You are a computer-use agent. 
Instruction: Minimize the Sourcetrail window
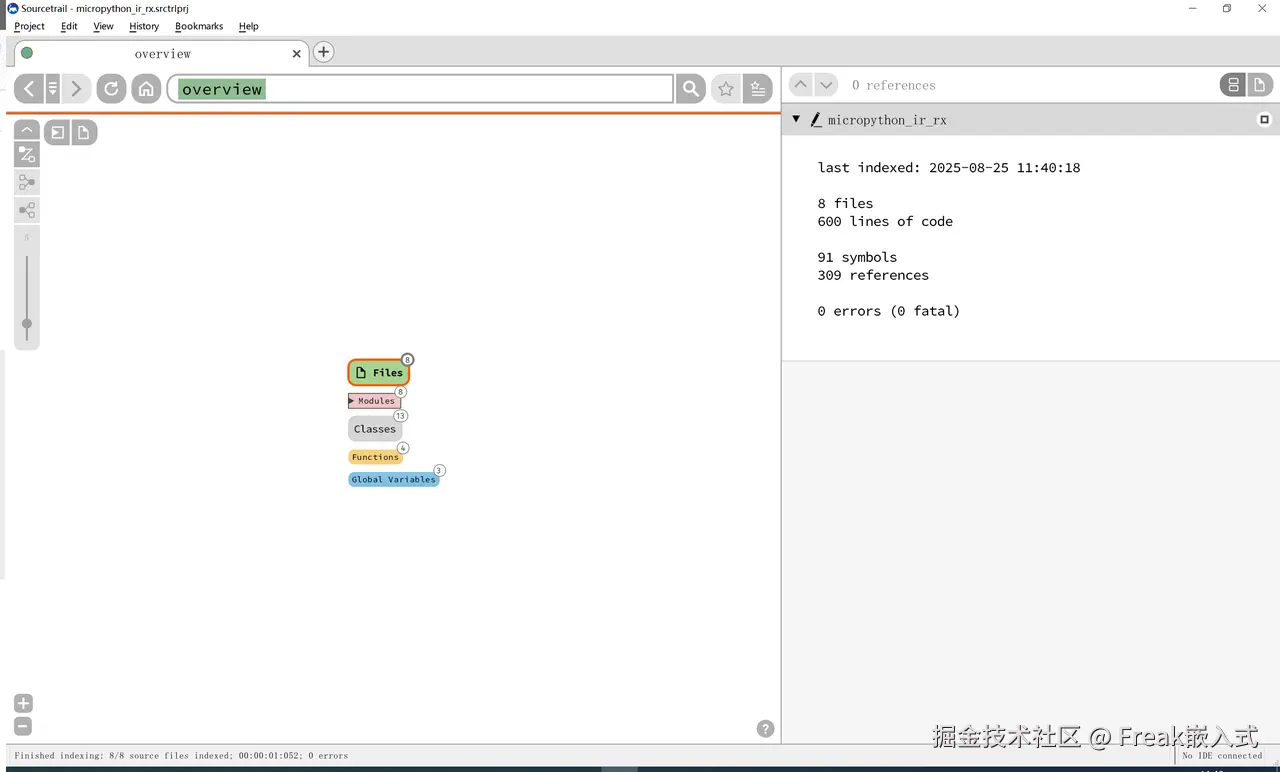pos(1193,9)
